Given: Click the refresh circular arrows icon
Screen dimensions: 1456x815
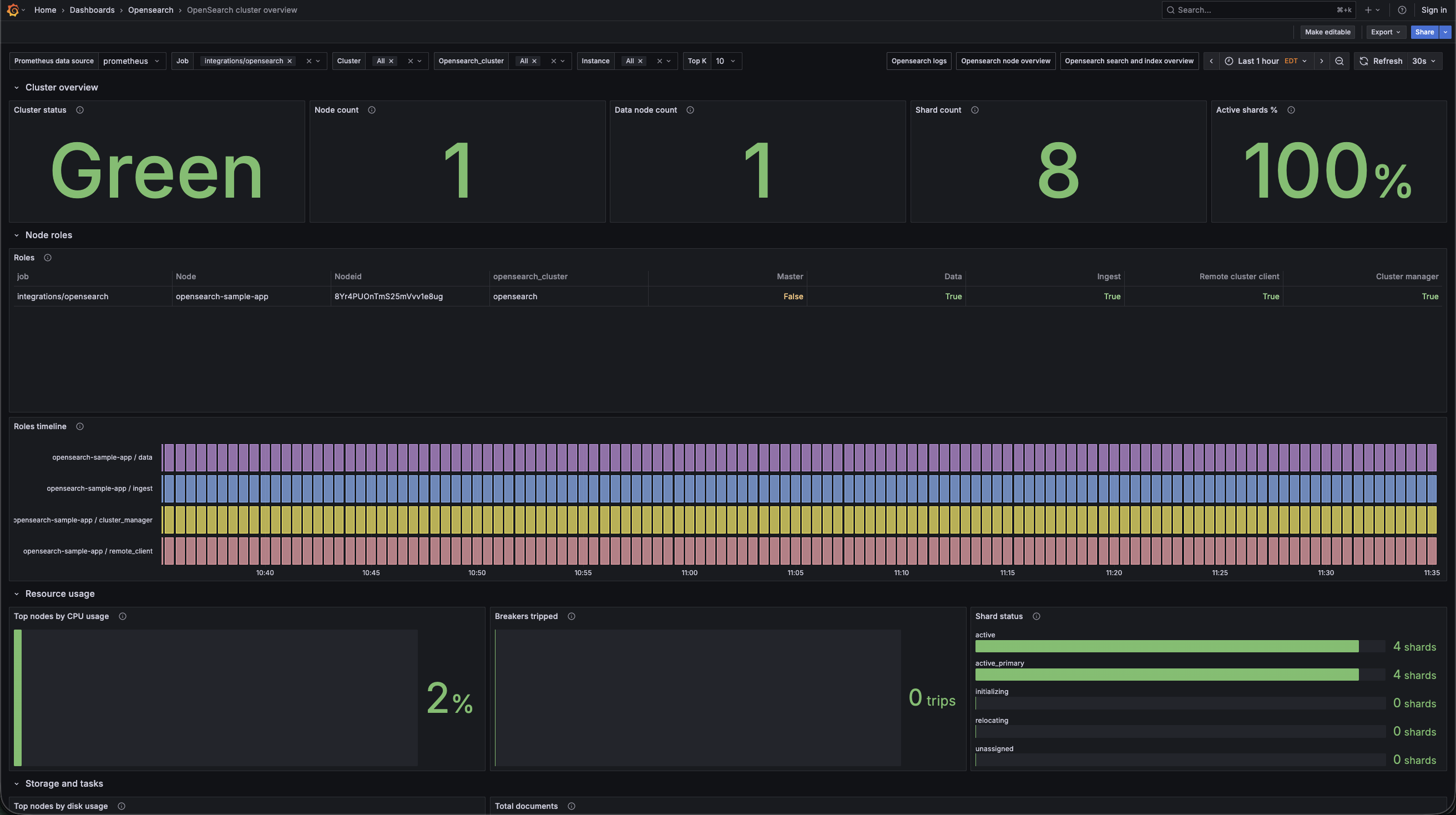Looking at the screenshot, I should 1364,61.
